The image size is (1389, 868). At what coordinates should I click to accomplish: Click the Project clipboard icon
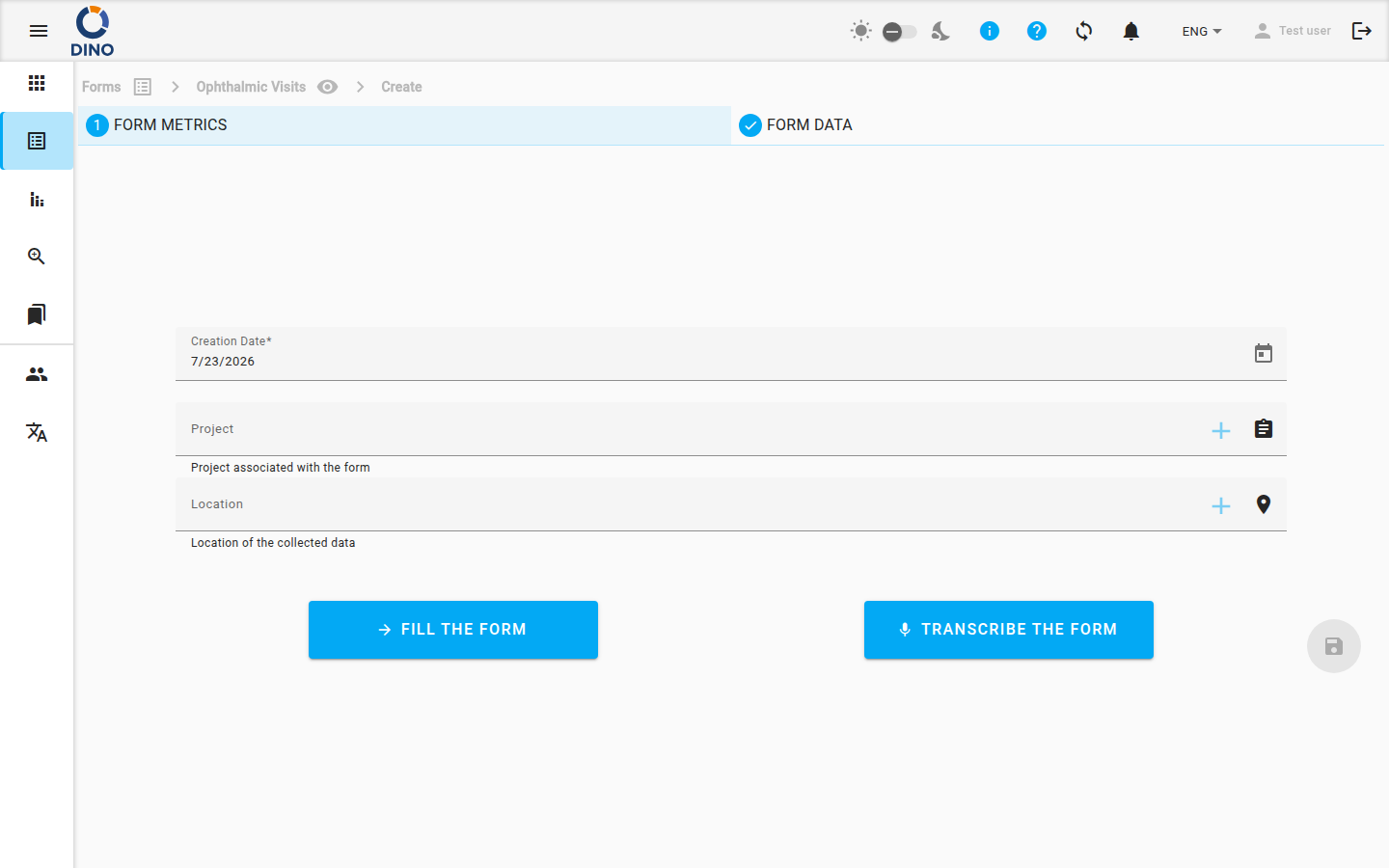pos(1264,428)
